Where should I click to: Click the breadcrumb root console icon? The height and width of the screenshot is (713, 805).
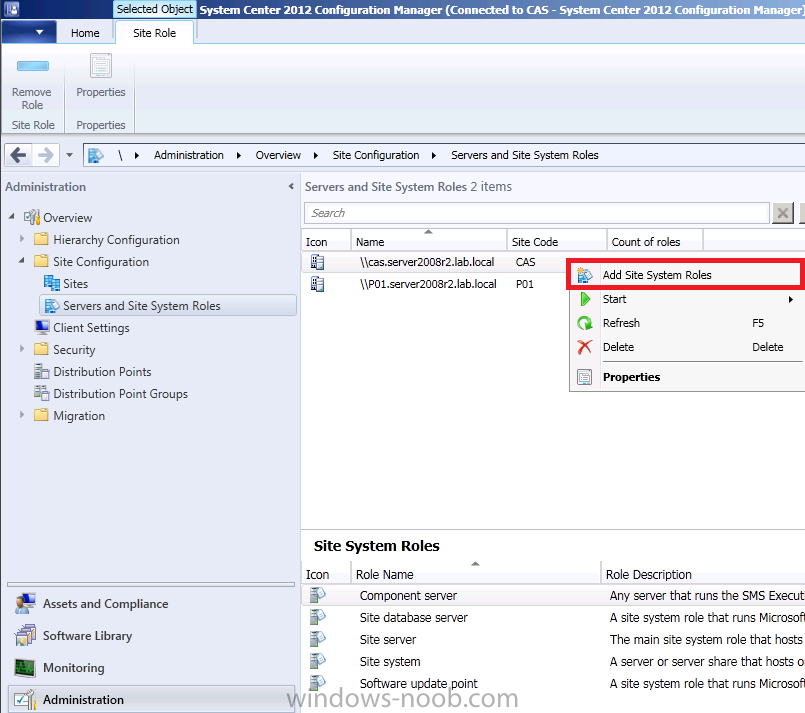[95, 155]
